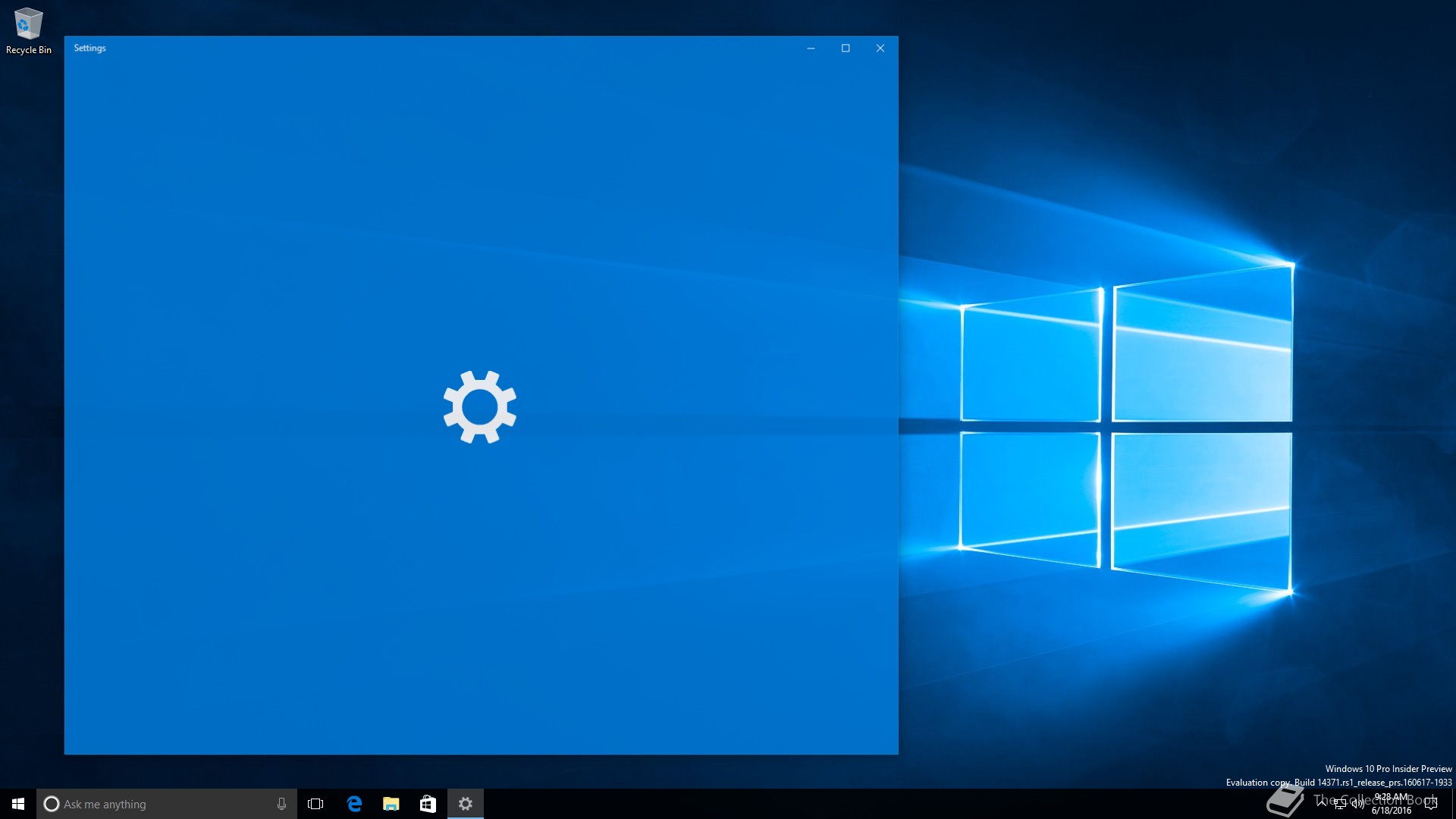Launch Microsoft Edge from the taskbar
This screenshot has height=819, width=1456.
pos(354,804)
